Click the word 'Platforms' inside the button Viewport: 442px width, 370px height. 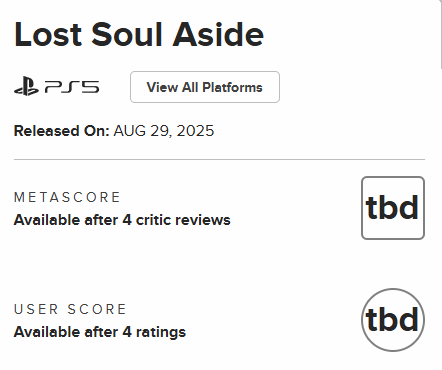coord(232,87)
